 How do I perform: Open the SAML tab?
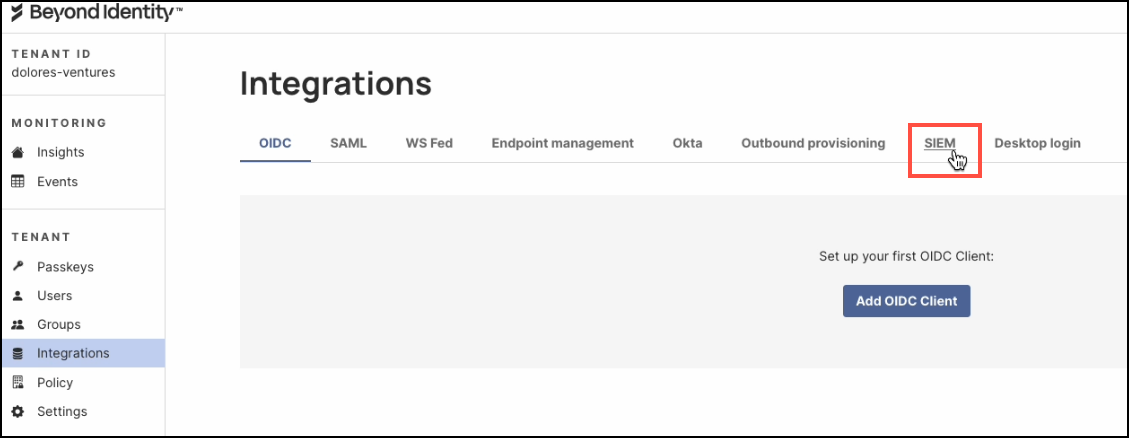point(348,143)
